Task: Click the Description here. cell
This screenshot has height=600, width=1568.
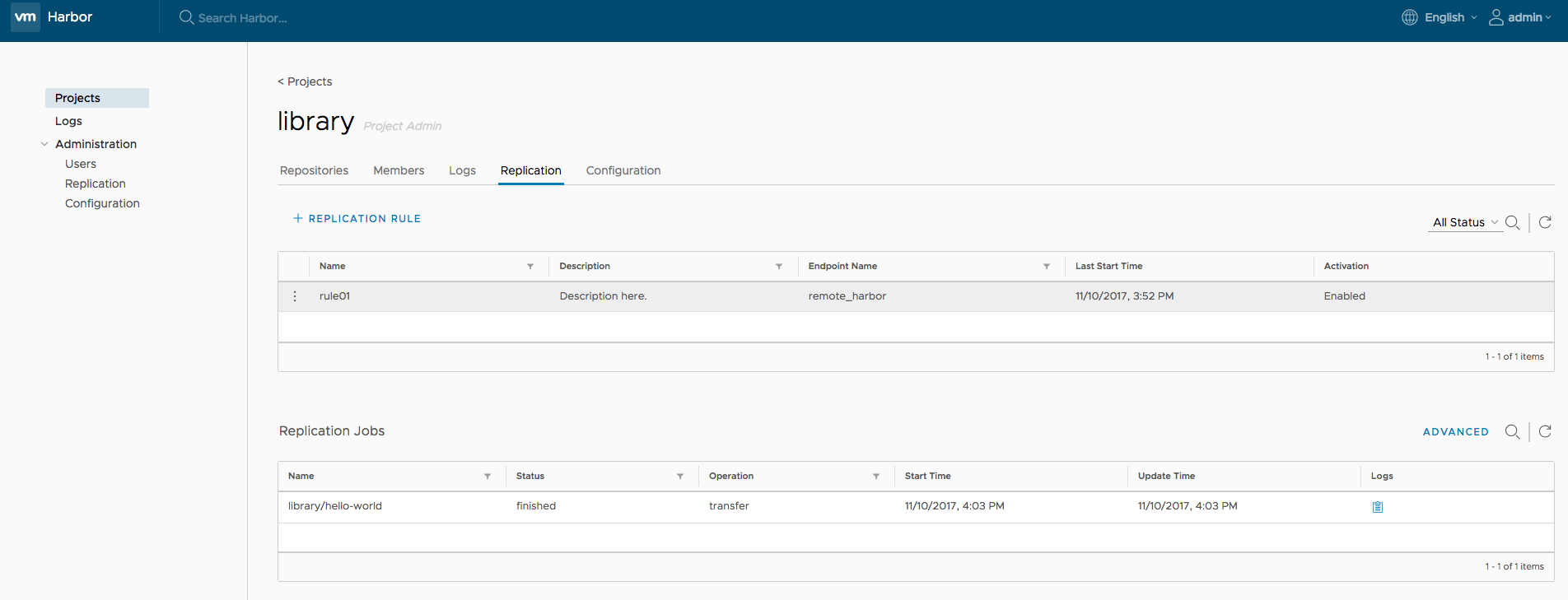Action: tap(603, 296)
